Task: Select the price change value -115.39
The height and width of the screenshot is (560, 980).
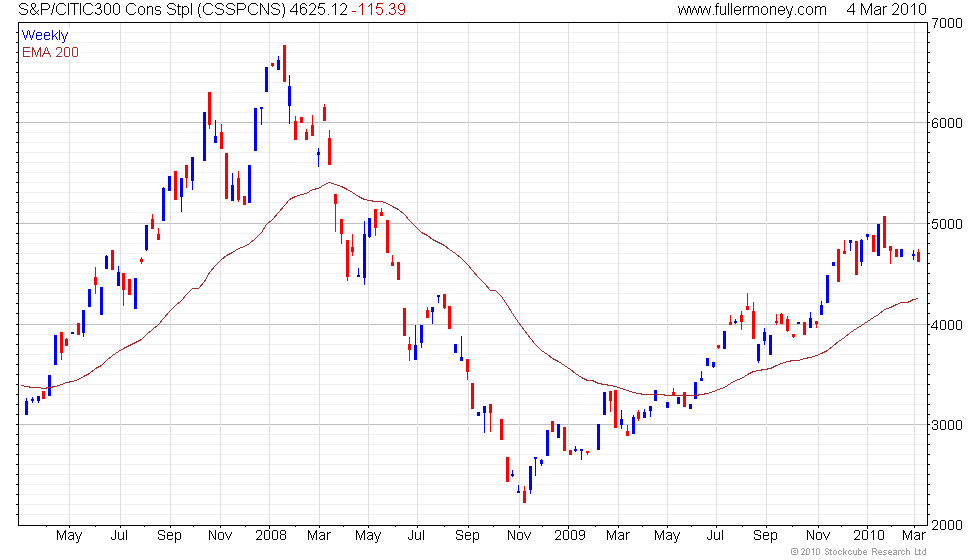Action: point(379,10)
